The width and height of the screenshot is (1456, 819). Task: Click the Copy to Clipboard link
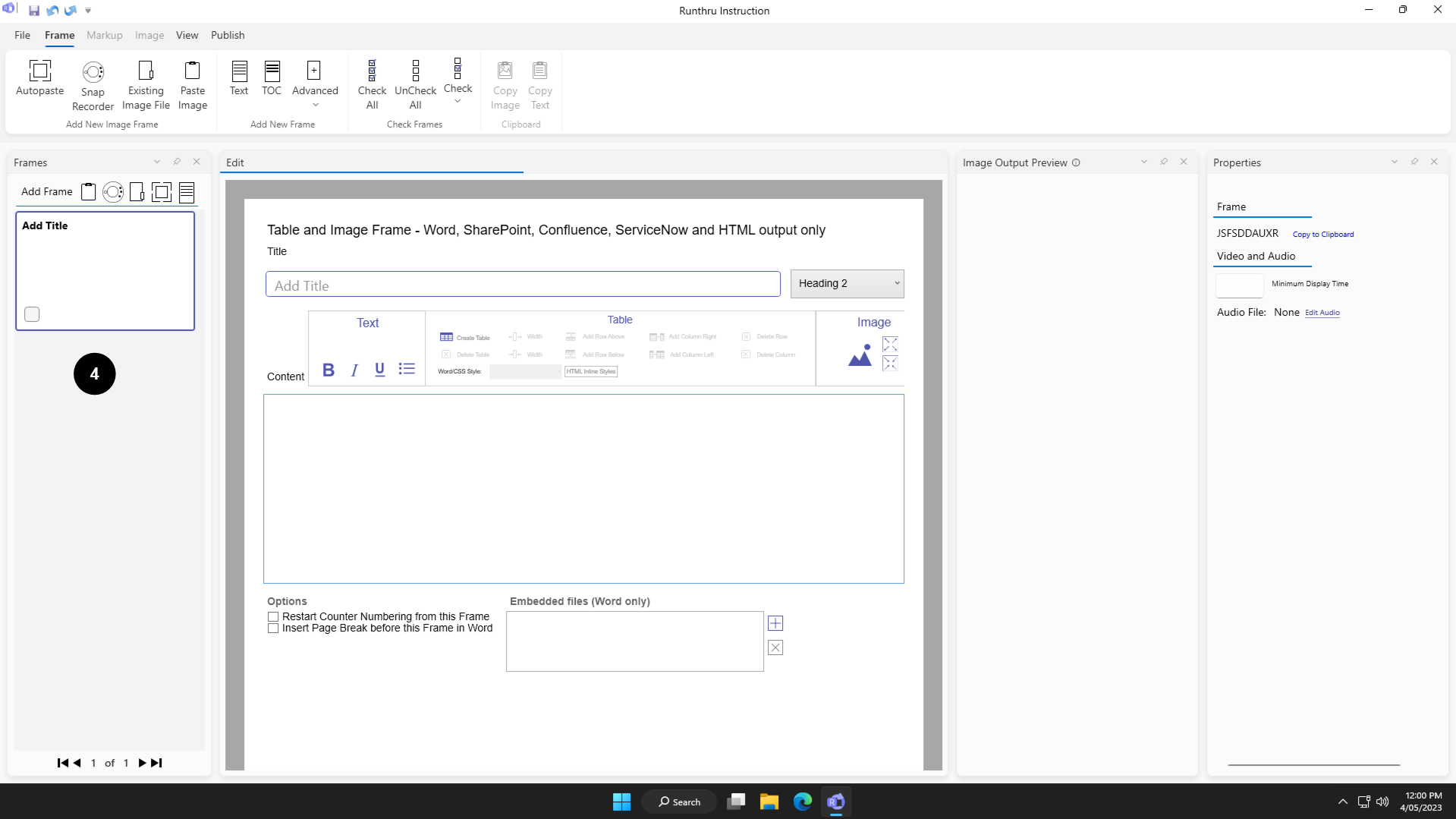(x=1322, y=235)
